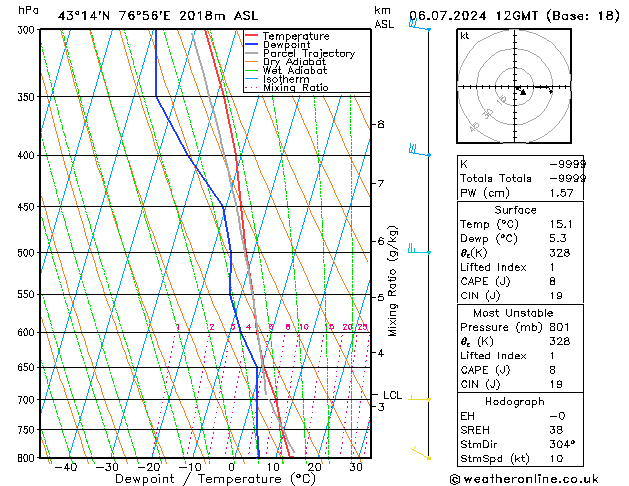This screenshot has width=629, height=486.
Task: Click the SREH value 38
Action: point(556,430)
